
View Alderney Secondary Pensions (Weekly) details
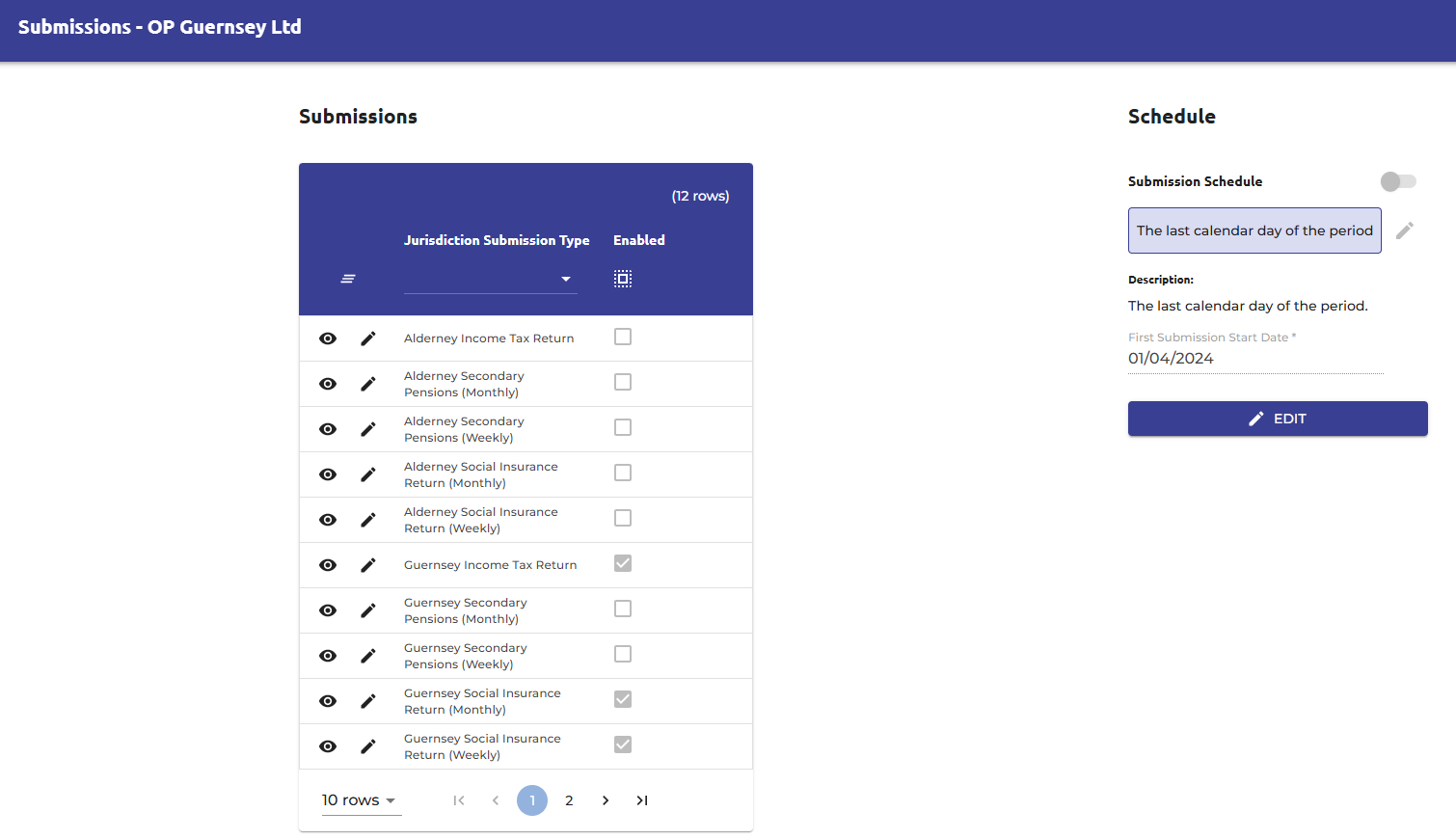(x=328, y=429)
